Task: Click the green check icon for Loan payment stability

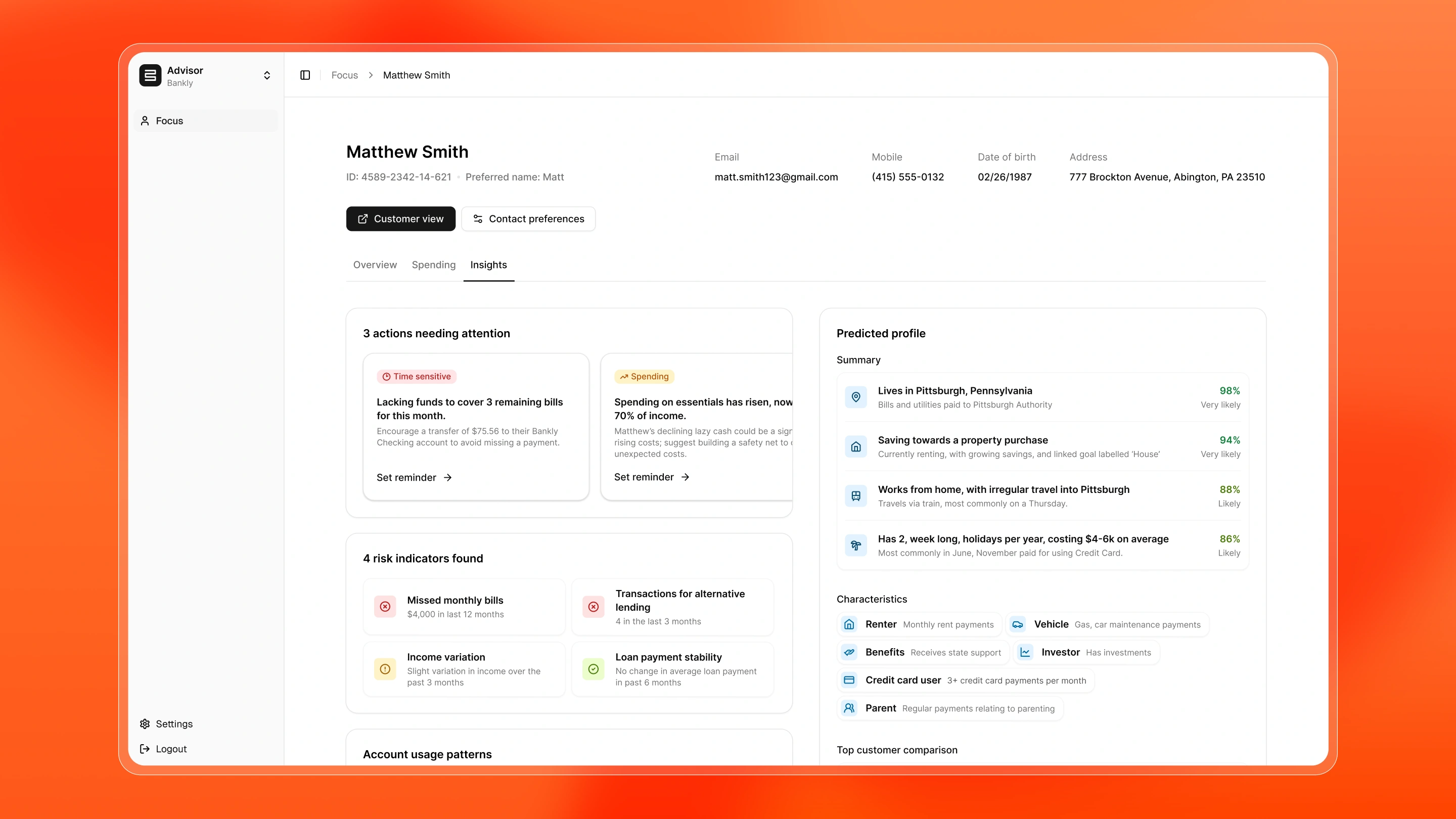Action: click(x=594, y=669)
